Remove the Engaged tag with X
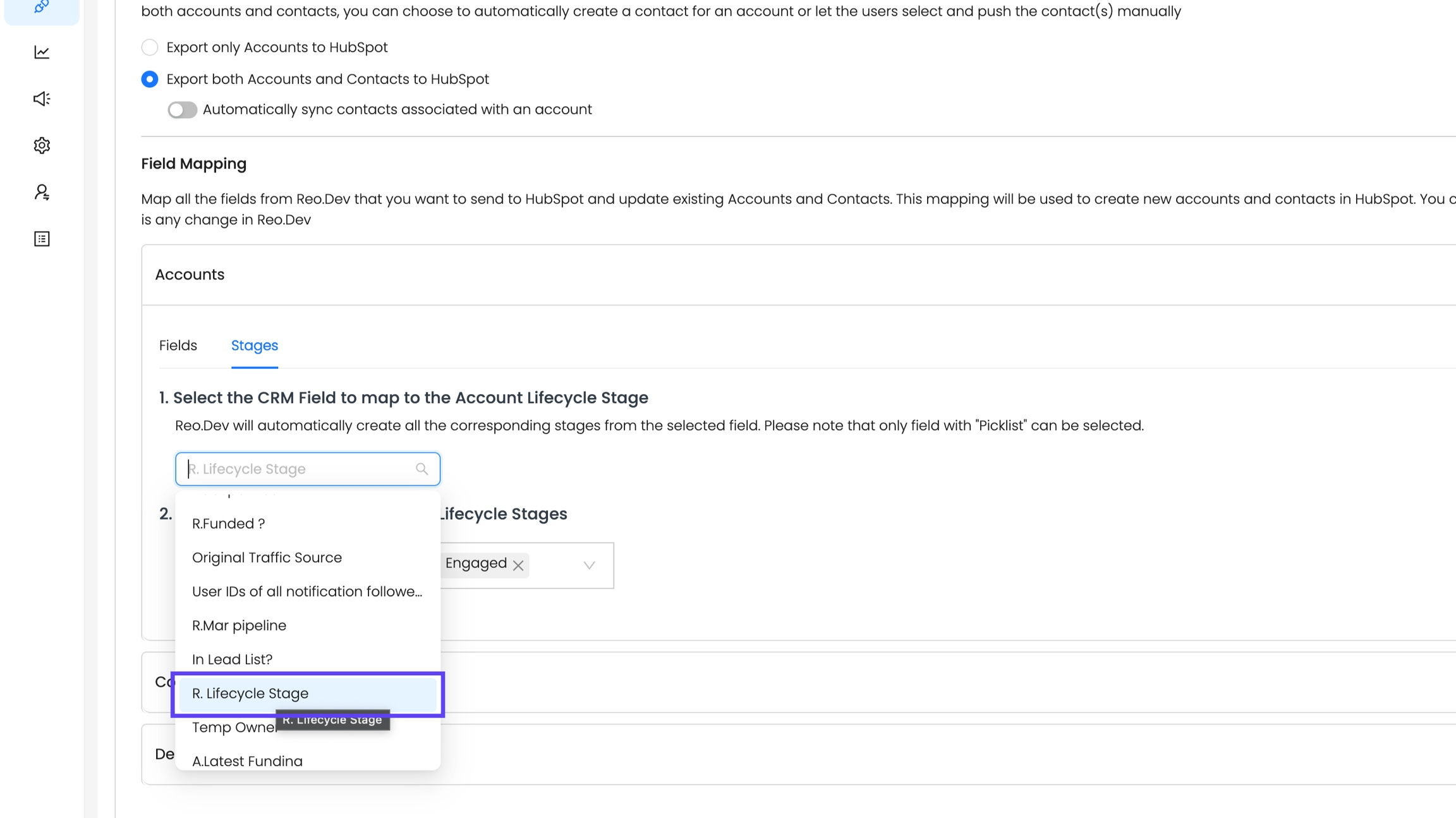This screenshot has width=1456, height=818. (518, 565)
